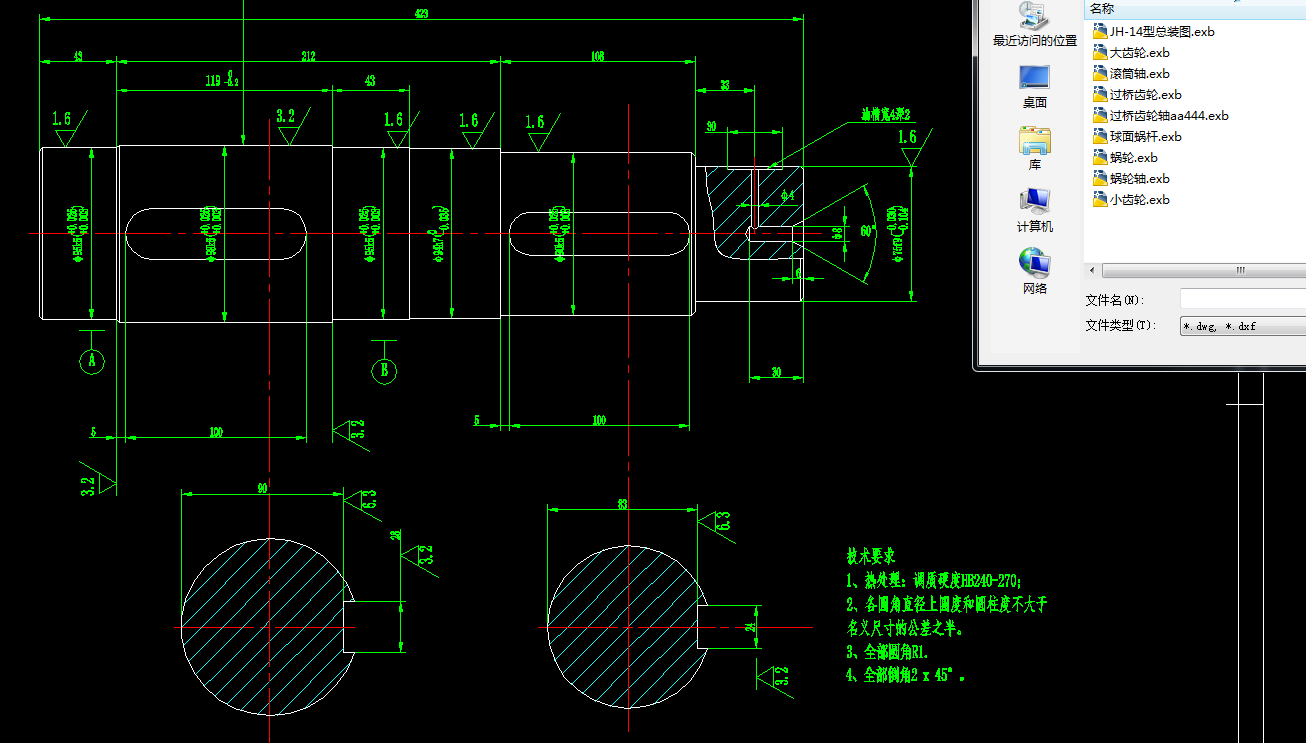Click the 文件名(N) file name field
1306x743 pixels.
coord(1243,299)
